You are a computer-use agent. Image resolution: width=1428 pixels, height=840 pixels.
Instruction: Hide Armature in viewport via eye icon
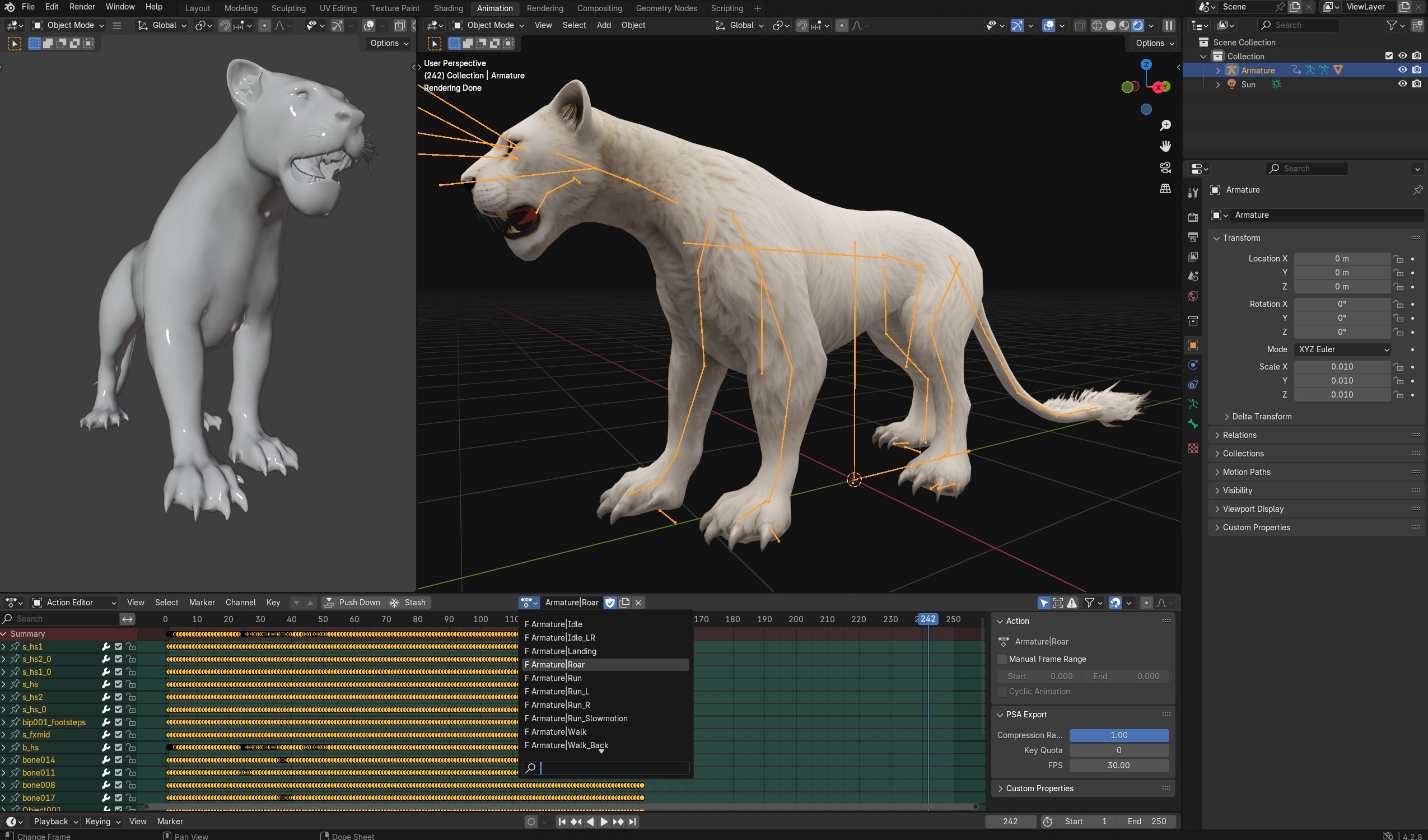pyautogui.click(x=1402, y=69)
